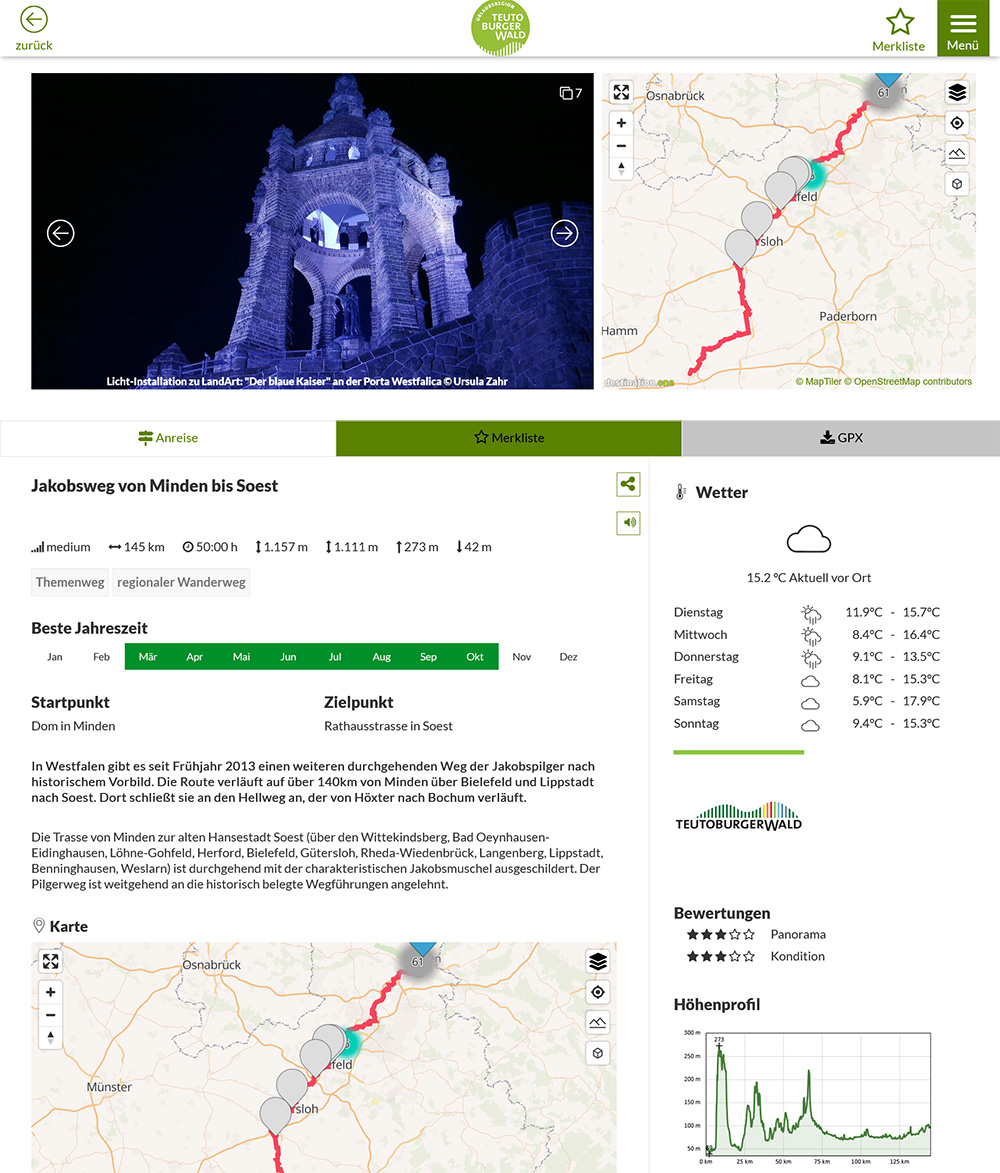This screenshot has width=1000, height=1173.
Task: Zoom out on the top map
Action: [x=621, y=146]
